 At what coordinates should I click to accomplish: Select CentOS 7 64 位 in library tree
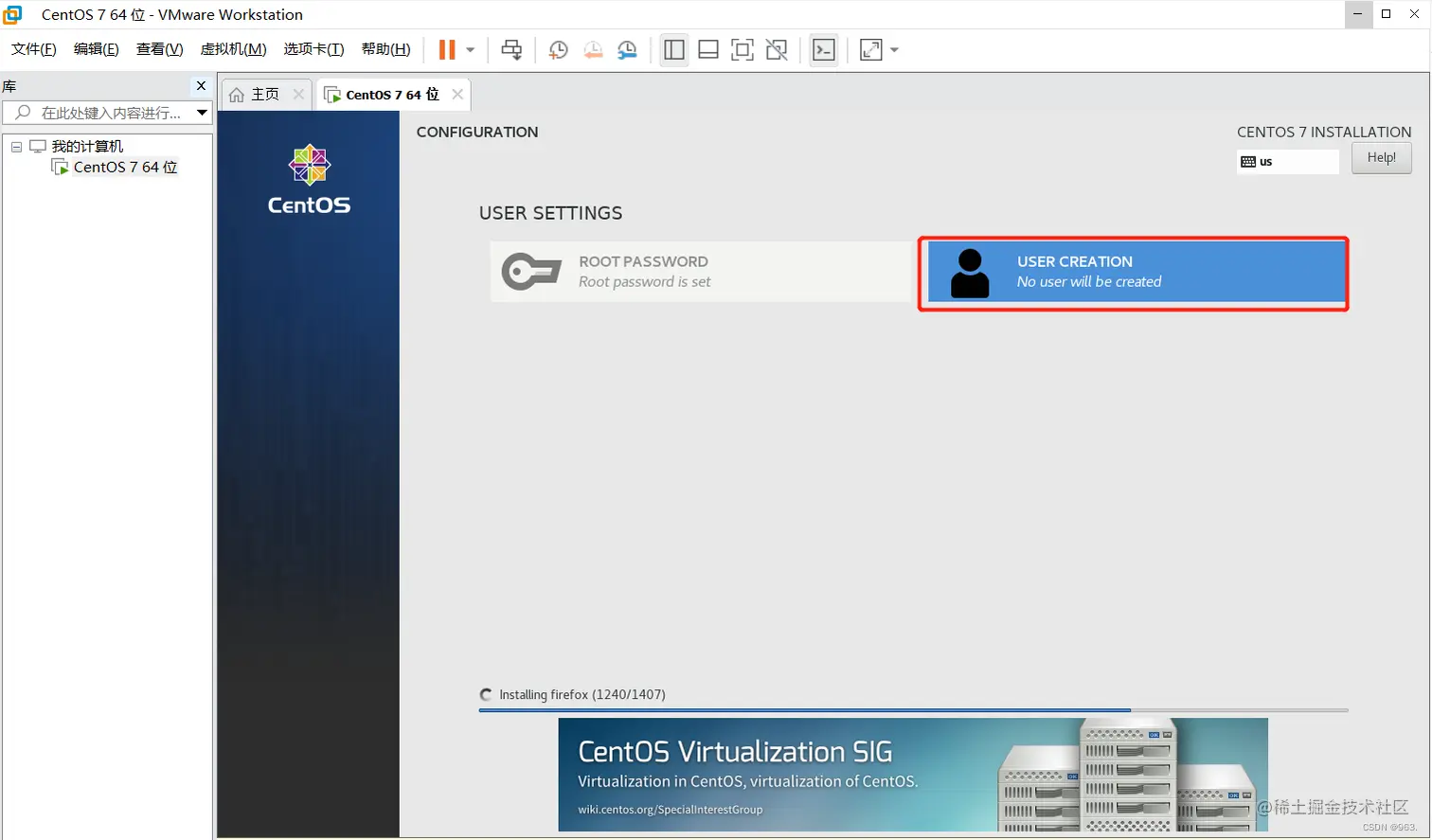coord(125,167)
